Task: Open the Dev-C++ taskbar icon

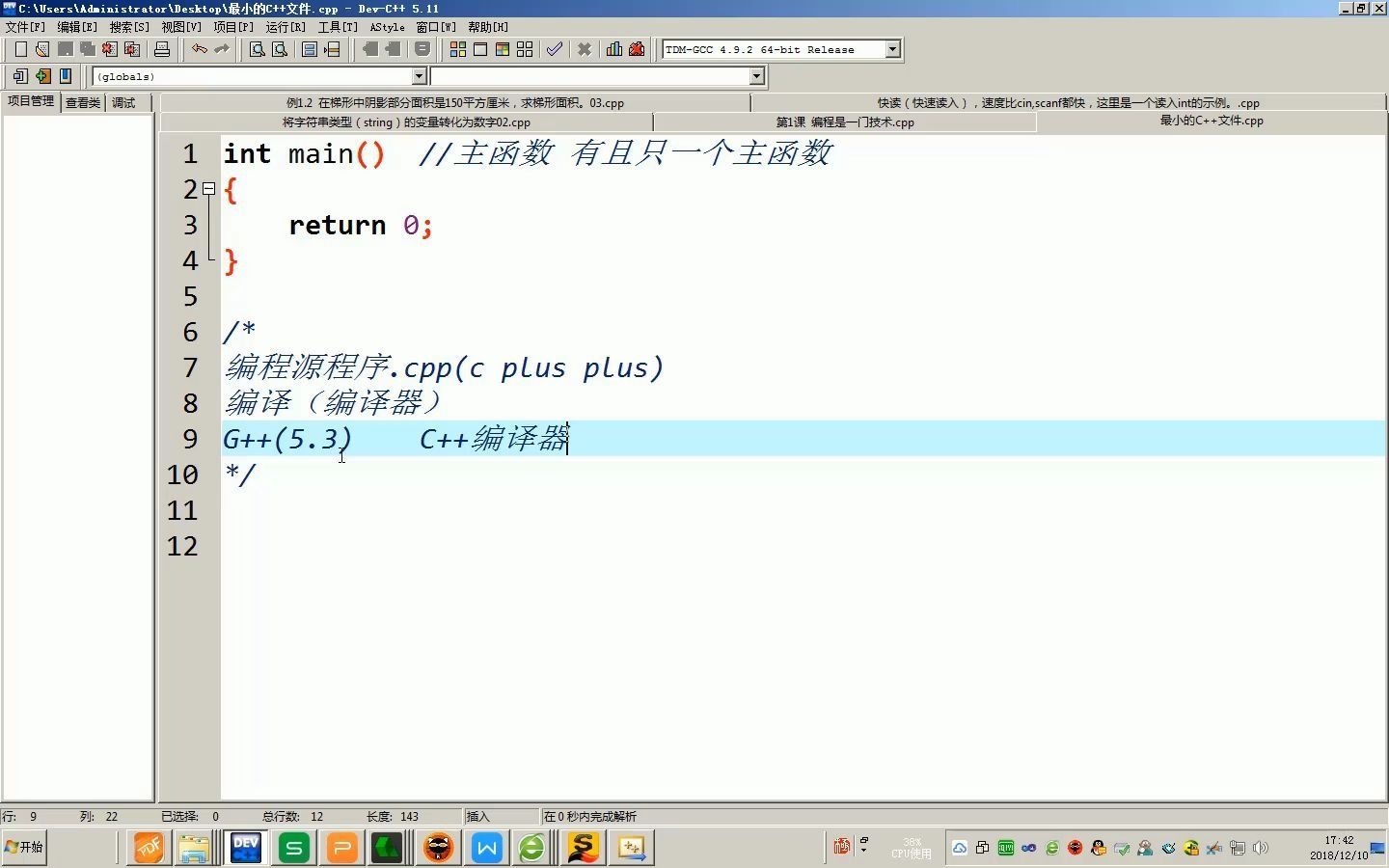Action: (x=246, y=848)
